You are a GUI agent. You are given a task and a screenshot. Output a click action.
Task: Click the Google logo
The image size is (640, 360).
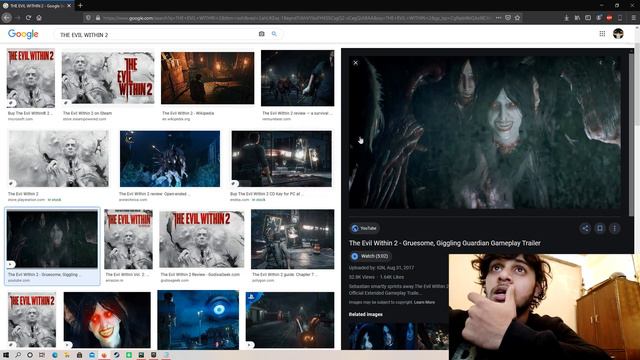[23, 34]
